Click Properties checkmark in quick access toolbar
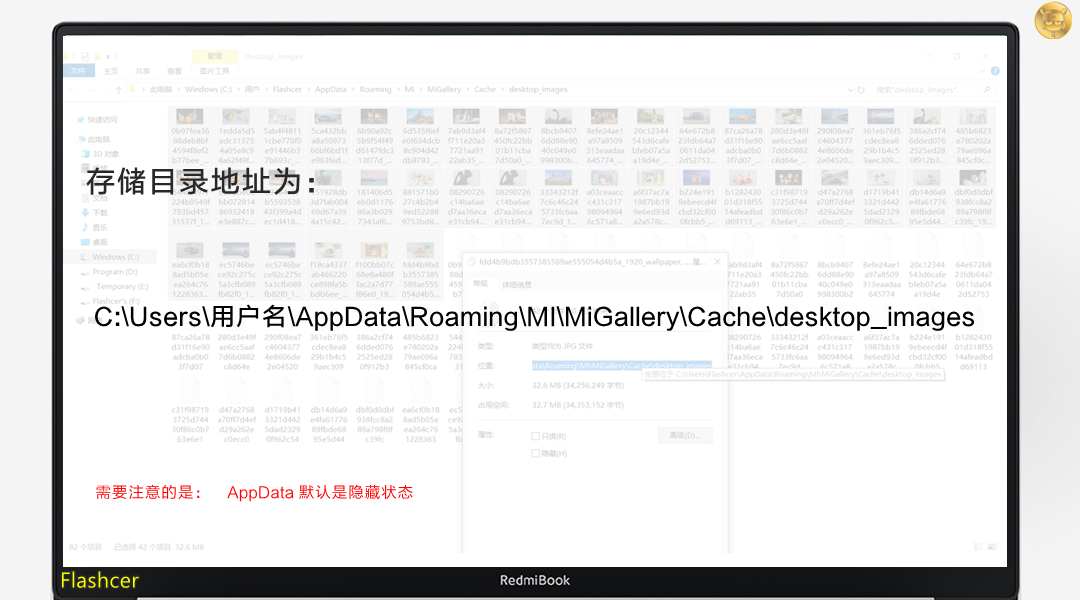This screenshot has width=1080, height=600. (x=85, y=56)
